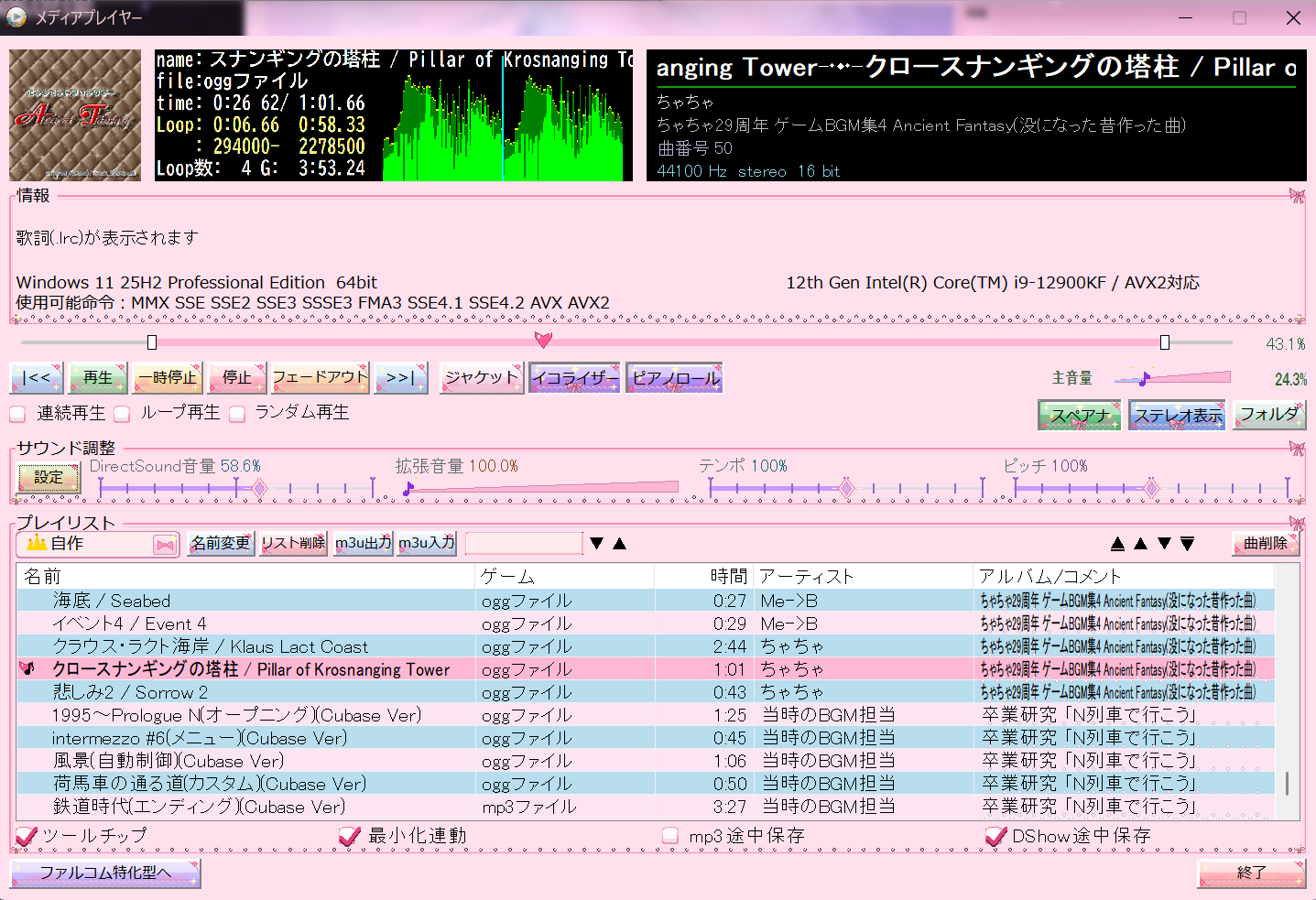Open sound 設定 settings button
The image size is (1316, 900).
49,478
